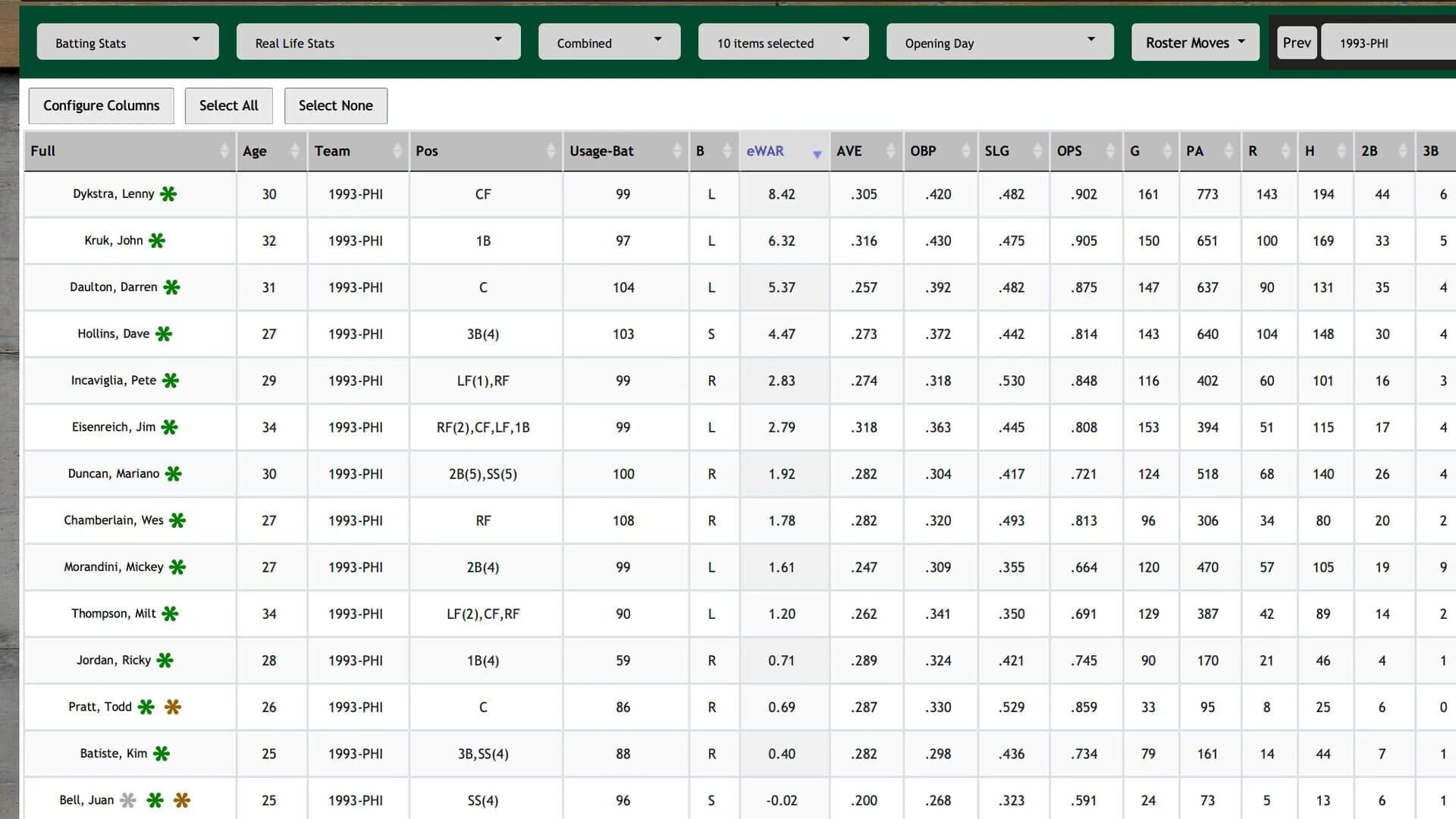Click the gray asterisk beside Bell, Juan
The image size is (1456, 819).
pos(129,799)
